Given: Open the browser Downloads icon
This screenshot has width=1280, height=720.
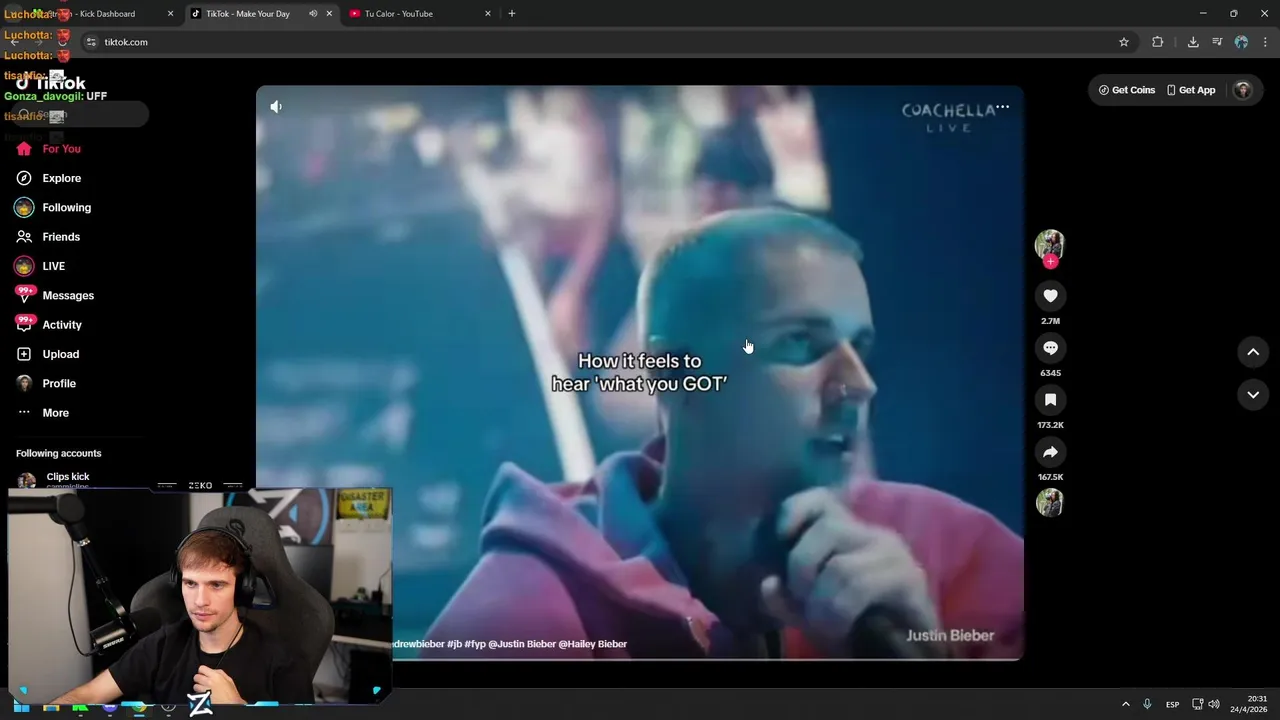Looking at the screenshot, I should pos(1193,42).
